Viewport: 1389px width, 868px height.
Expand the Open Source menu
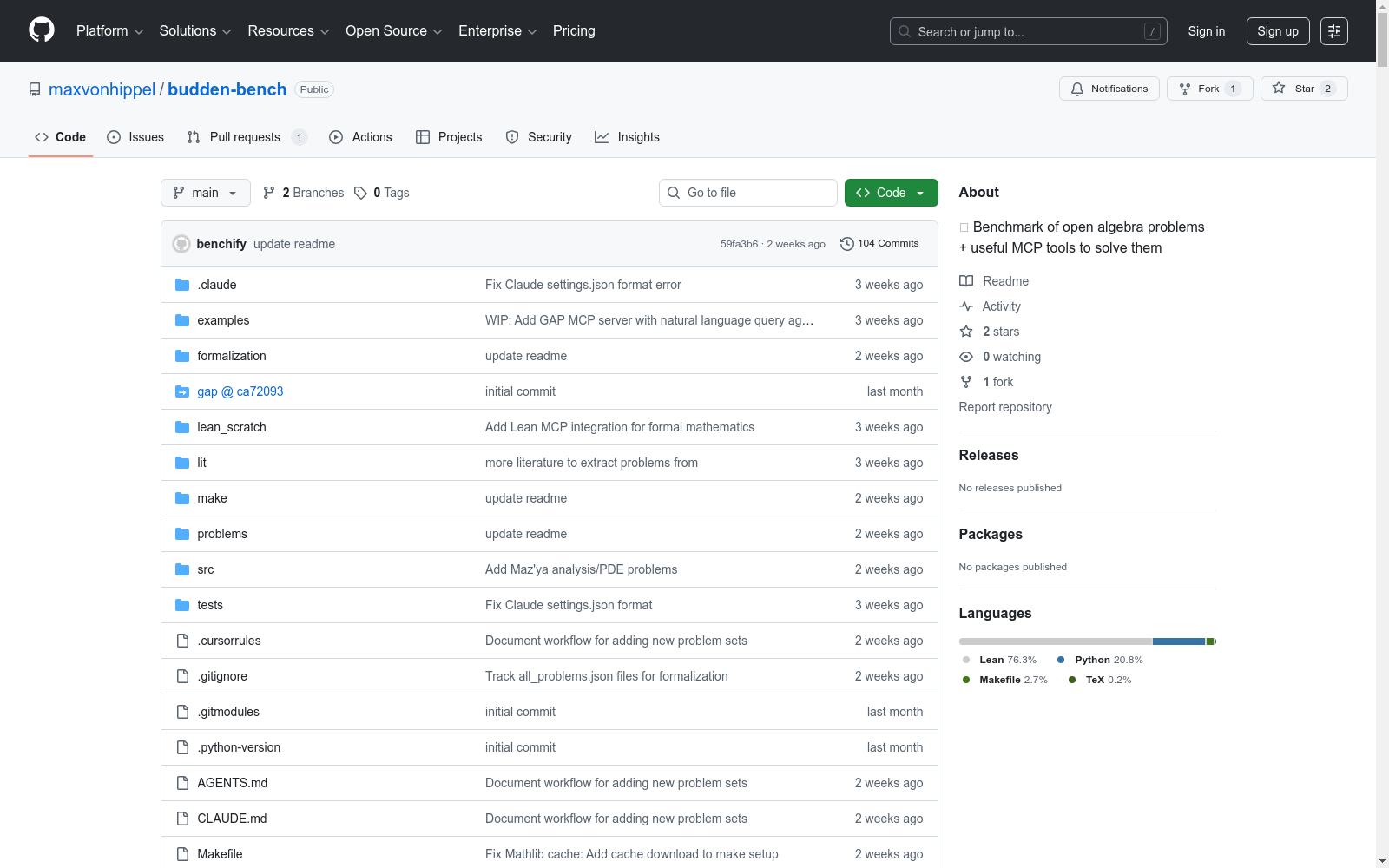click(x=394, y=31)
